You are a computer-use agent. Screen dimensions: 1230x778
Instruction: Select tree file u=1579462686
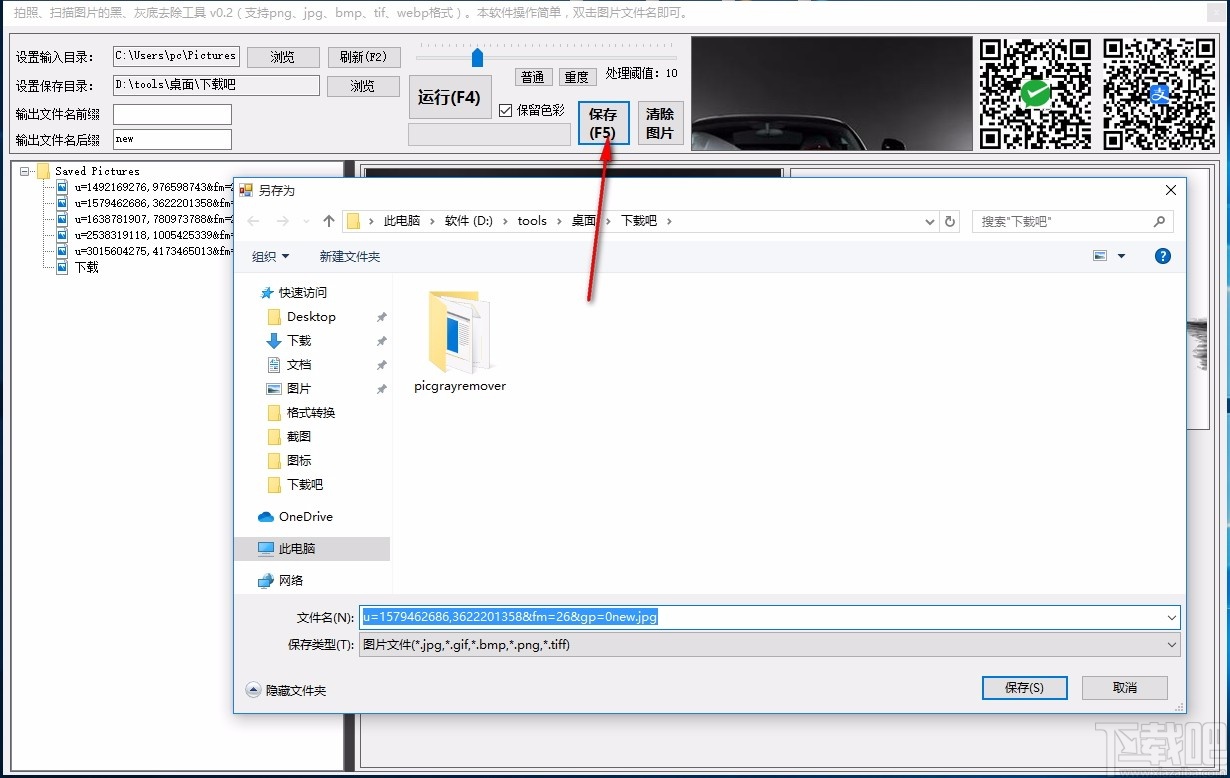[143, 203]
